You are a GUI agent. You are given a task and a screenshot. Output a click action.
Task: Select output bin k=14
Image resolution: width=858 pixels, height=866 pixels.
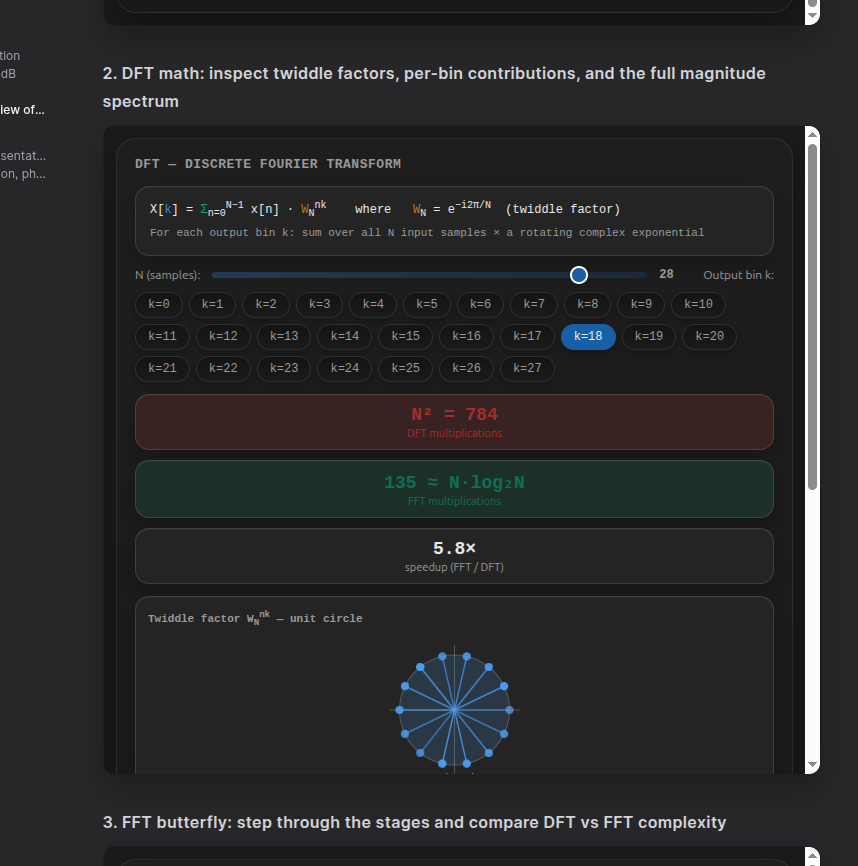[345, 336]
